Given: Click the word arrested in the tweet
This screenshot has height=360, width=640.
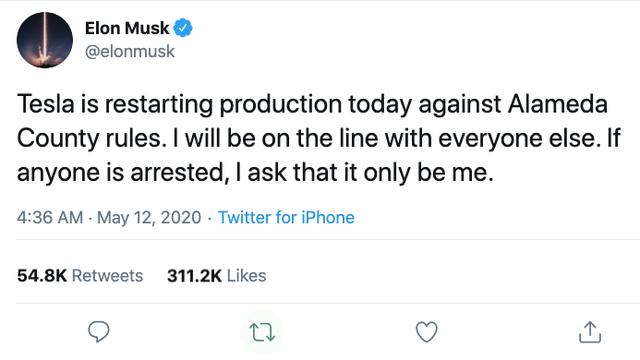Looking at the screenshot, I should click(x=178, y=173).
